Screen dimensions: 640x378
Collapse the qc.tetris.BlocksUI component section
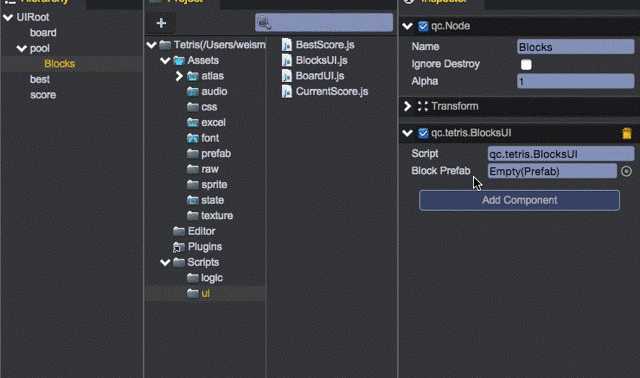[x=407, y=133]
